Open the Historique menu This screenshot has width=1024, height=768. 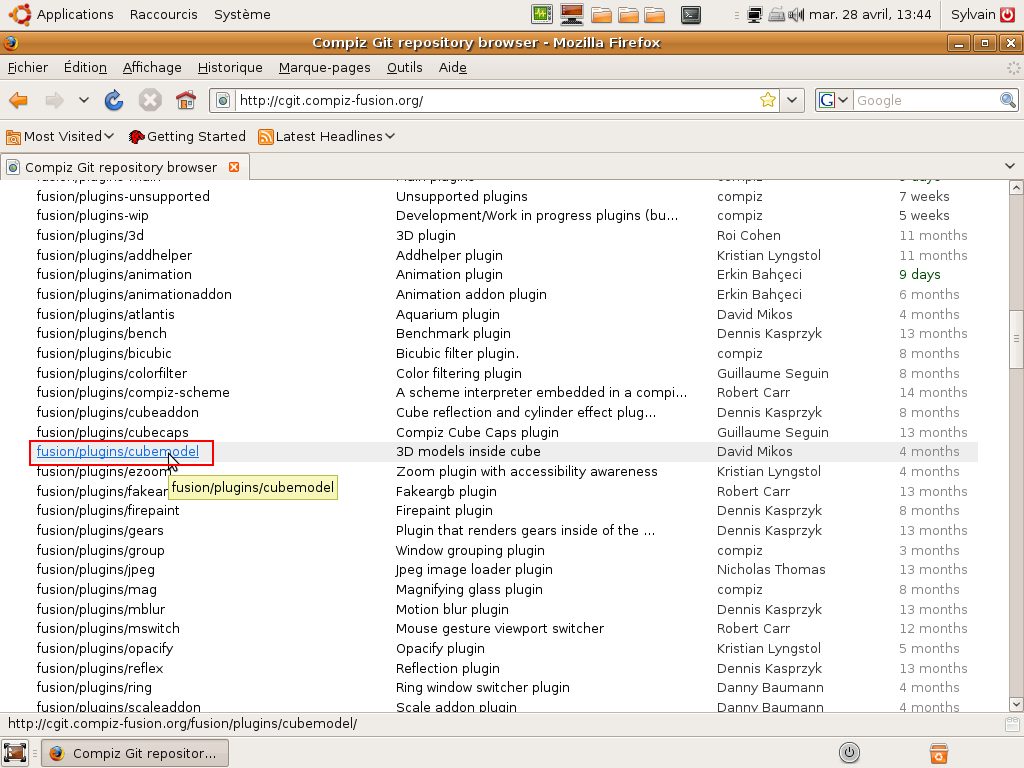pos(230,67)
